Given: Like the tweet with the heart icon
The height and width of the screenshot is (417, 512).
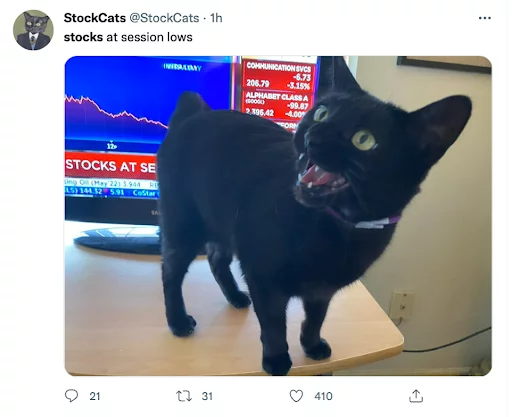Looking at the screenshot, I should click(296, 396).
